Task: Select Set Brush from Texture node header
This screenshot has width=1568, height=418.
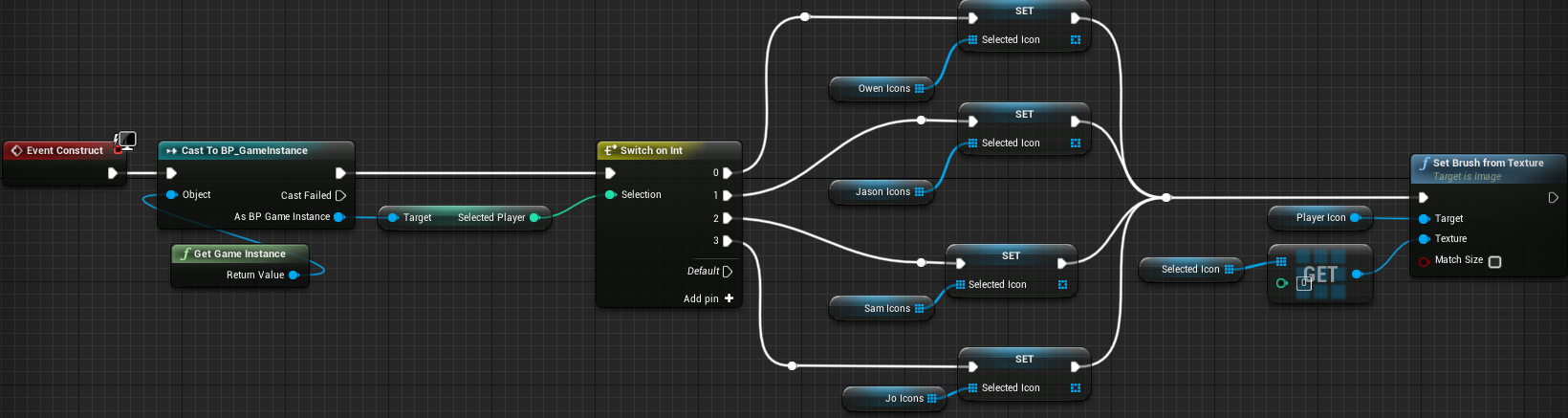Action: (x=1489, y=168)
